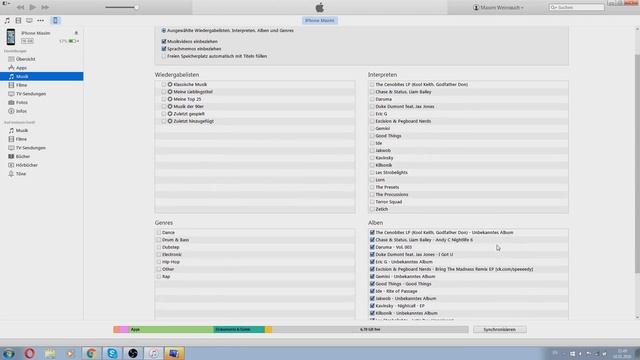Check the Dance genre
The image size is (640, 360).
(158, 233)
